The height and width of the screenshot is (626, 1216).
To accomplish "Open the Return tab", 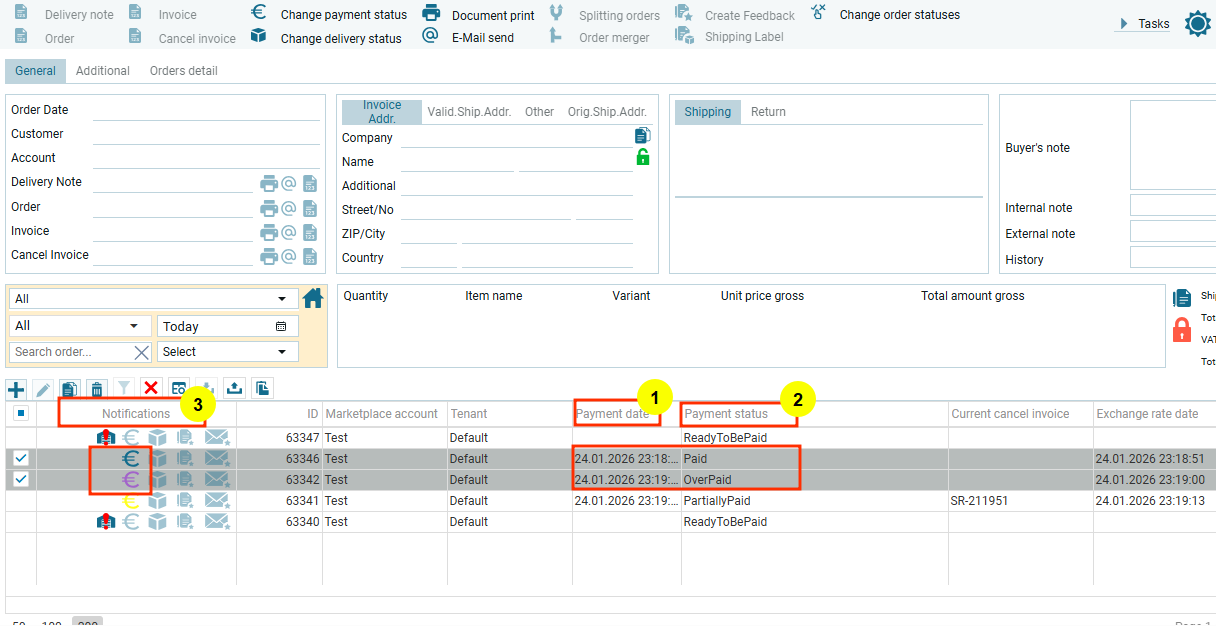I will 768,112.
